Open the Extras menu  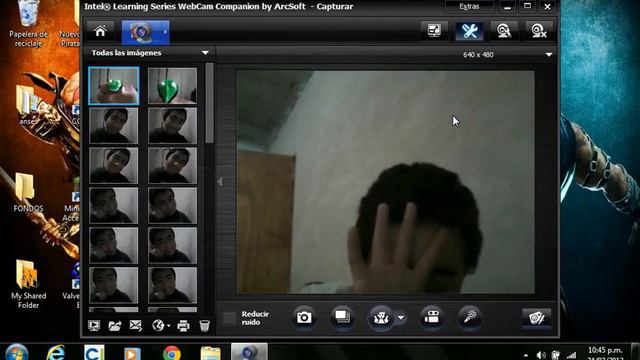(x=469, y=7)
